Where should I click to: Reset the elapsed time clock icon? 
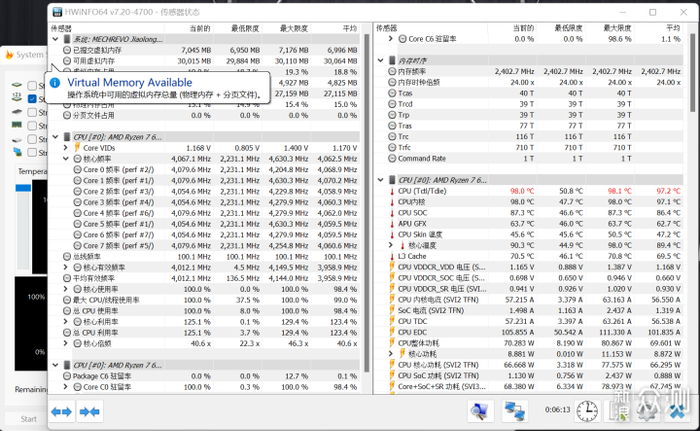587,411
